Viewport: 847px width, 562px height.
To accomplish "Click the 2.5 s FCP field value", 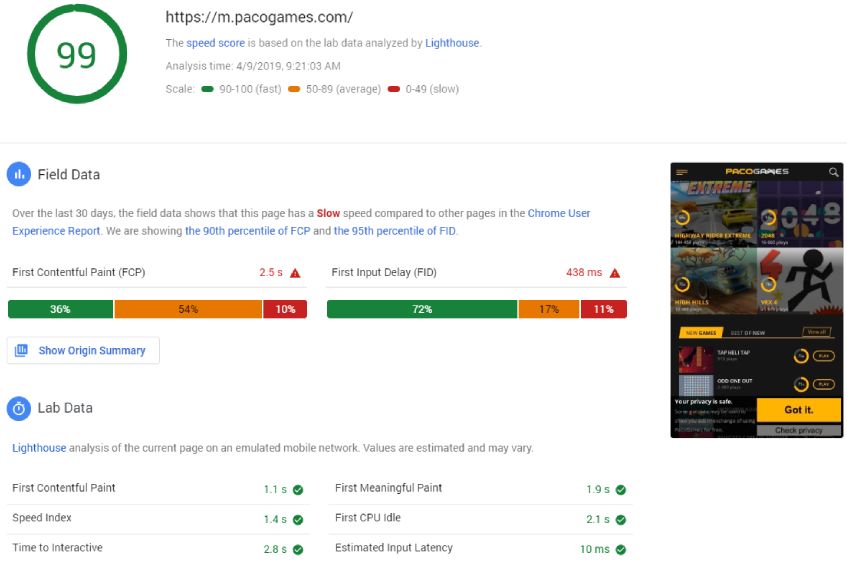I will [271, 272].
